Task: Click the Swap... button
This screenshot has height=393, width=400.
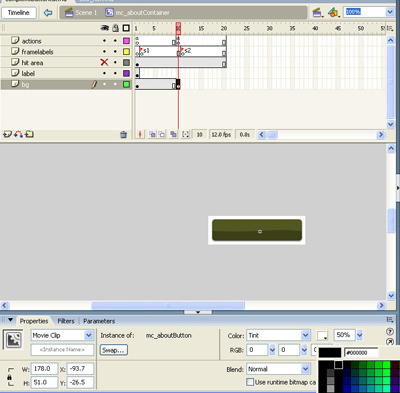Action: 113,350
